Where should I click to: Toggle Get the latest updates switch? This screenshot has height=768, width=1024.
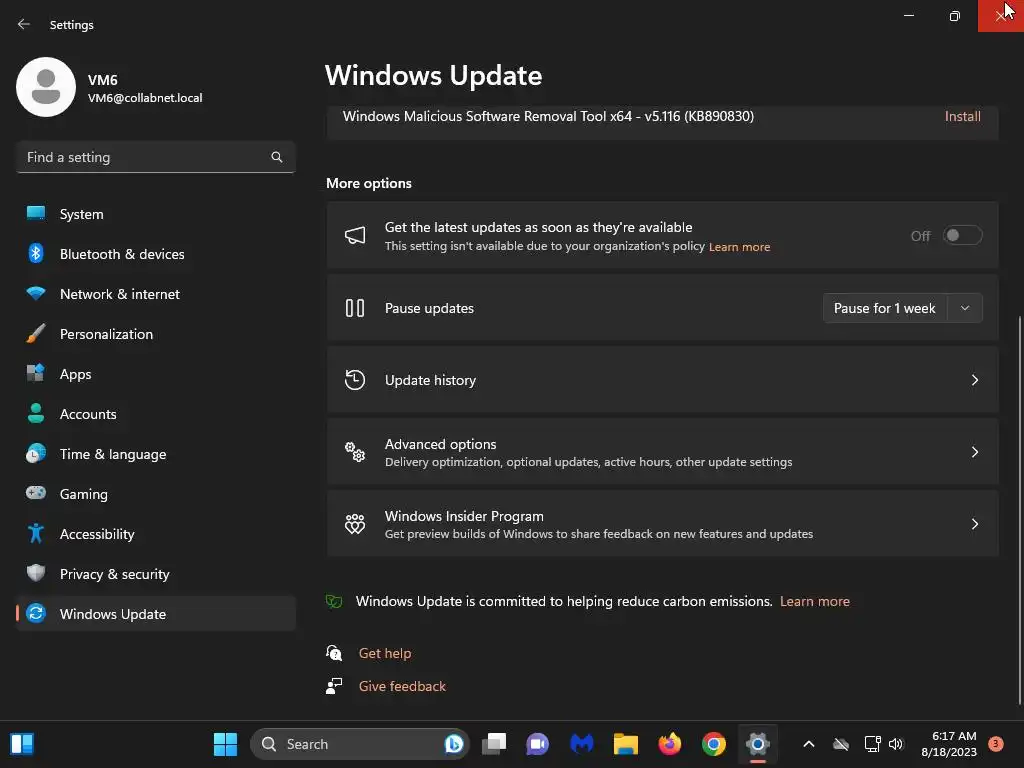click(962, 235)
